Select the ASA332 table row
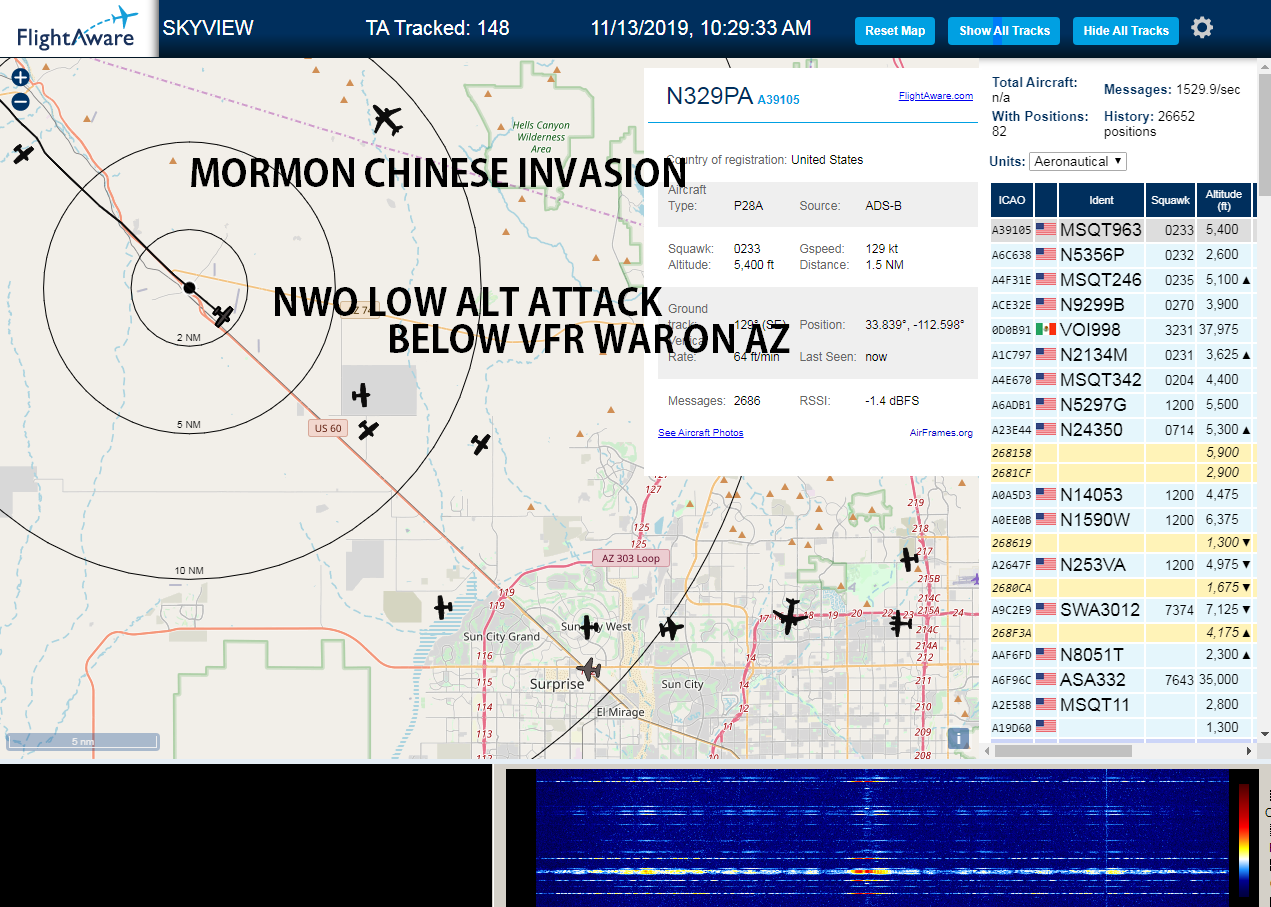1271x907 pixels. (x=1122, y=680)
